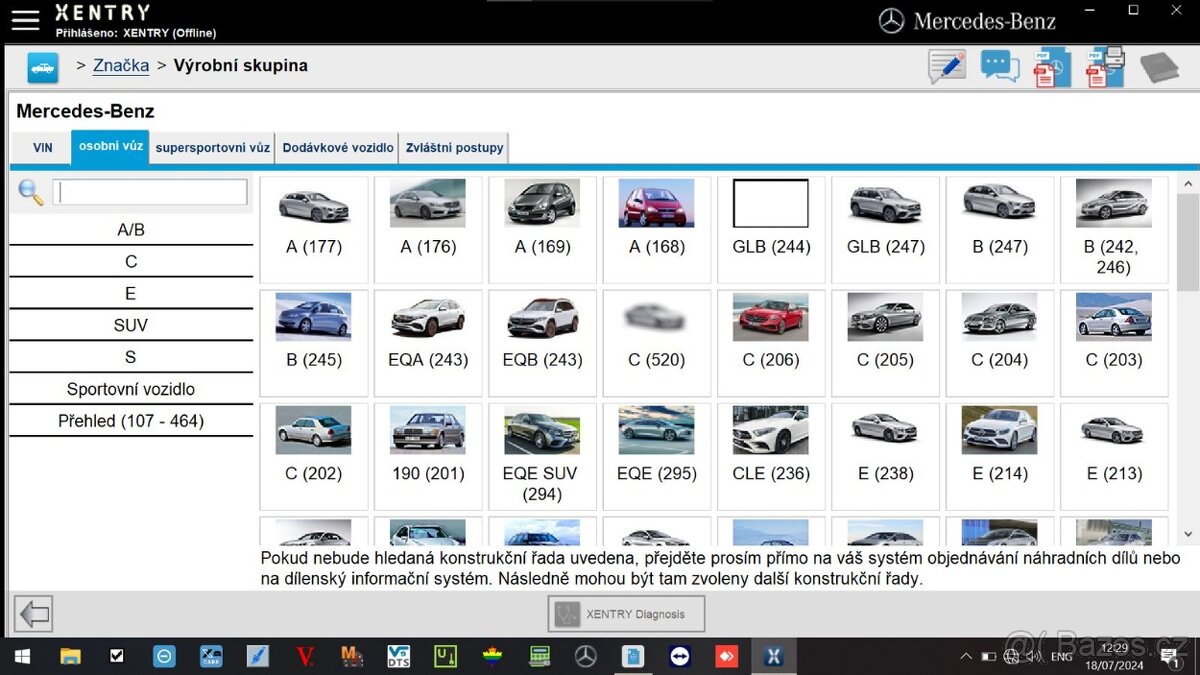Open TeamViewer from the taskbar
This screenshot has height=675, width=1200.
679,656
